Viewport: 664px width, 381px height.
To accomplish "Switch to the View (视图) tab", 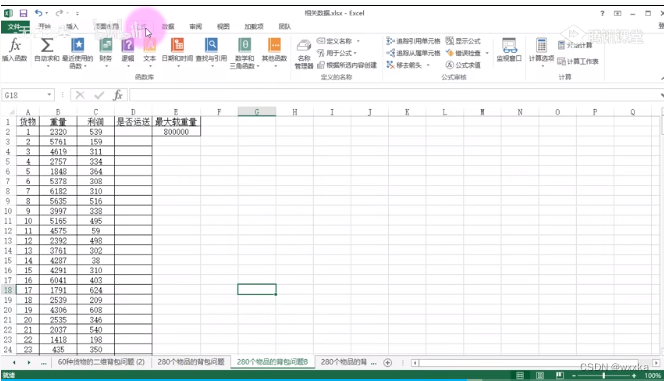I will tap(223, 27).
